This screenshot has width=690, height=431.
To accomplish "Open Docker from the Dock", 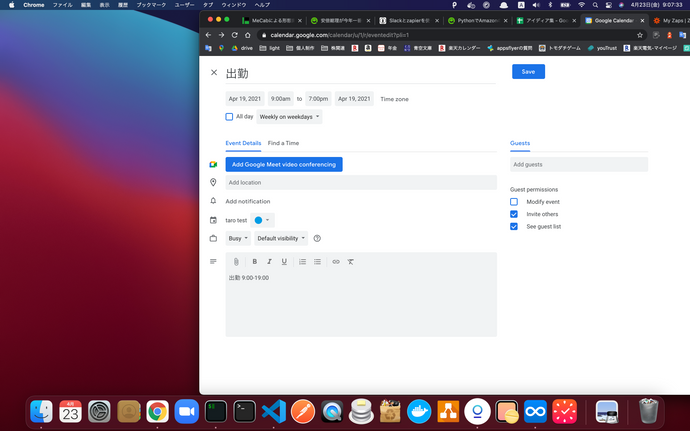I will pyautogui.click(x=419, y=412).
